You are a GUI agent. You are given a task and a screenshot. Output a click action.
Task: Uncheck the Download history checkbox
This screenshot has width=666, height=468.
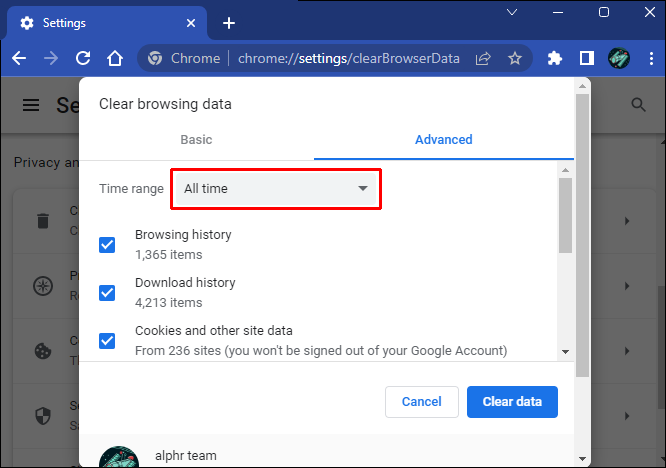click(108, 293)
